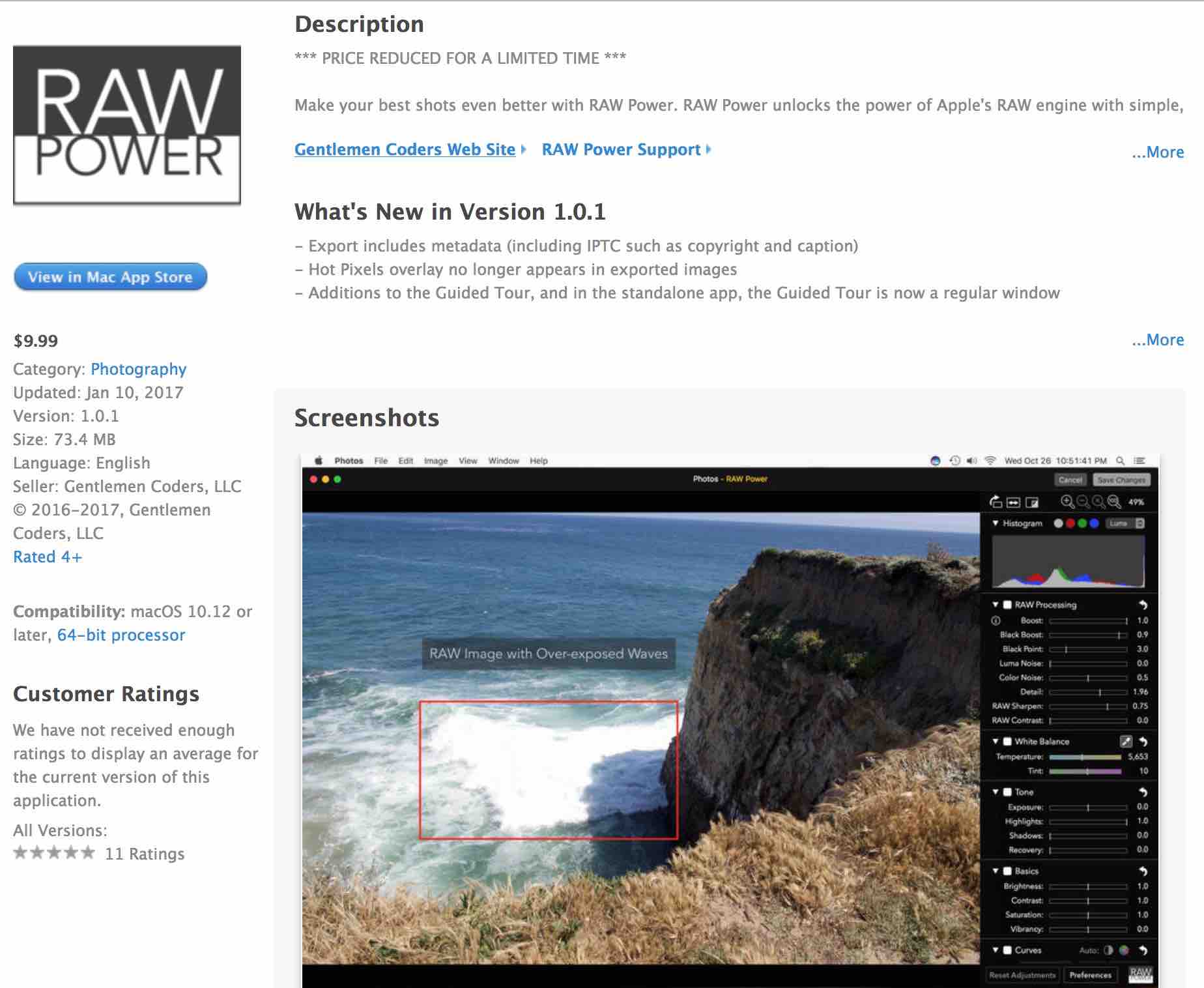The image size is (1204, 988).
Task: Click the auto color wheel next to Curves
Action: pos(1124,950)
